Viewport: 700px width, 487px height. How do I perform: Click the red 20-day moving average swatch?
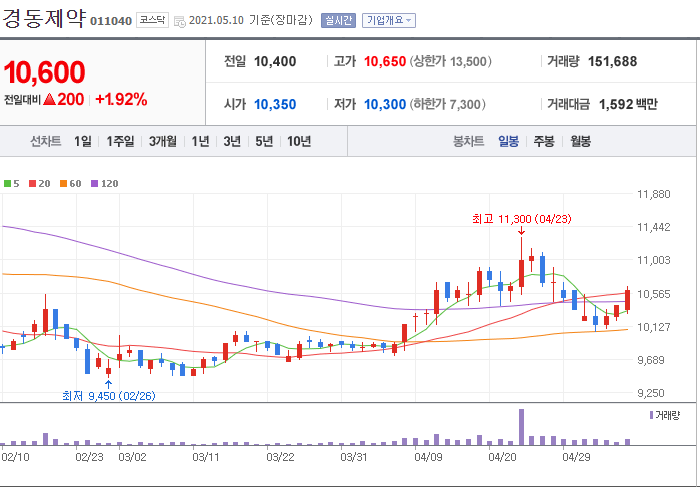coord(32,183)
